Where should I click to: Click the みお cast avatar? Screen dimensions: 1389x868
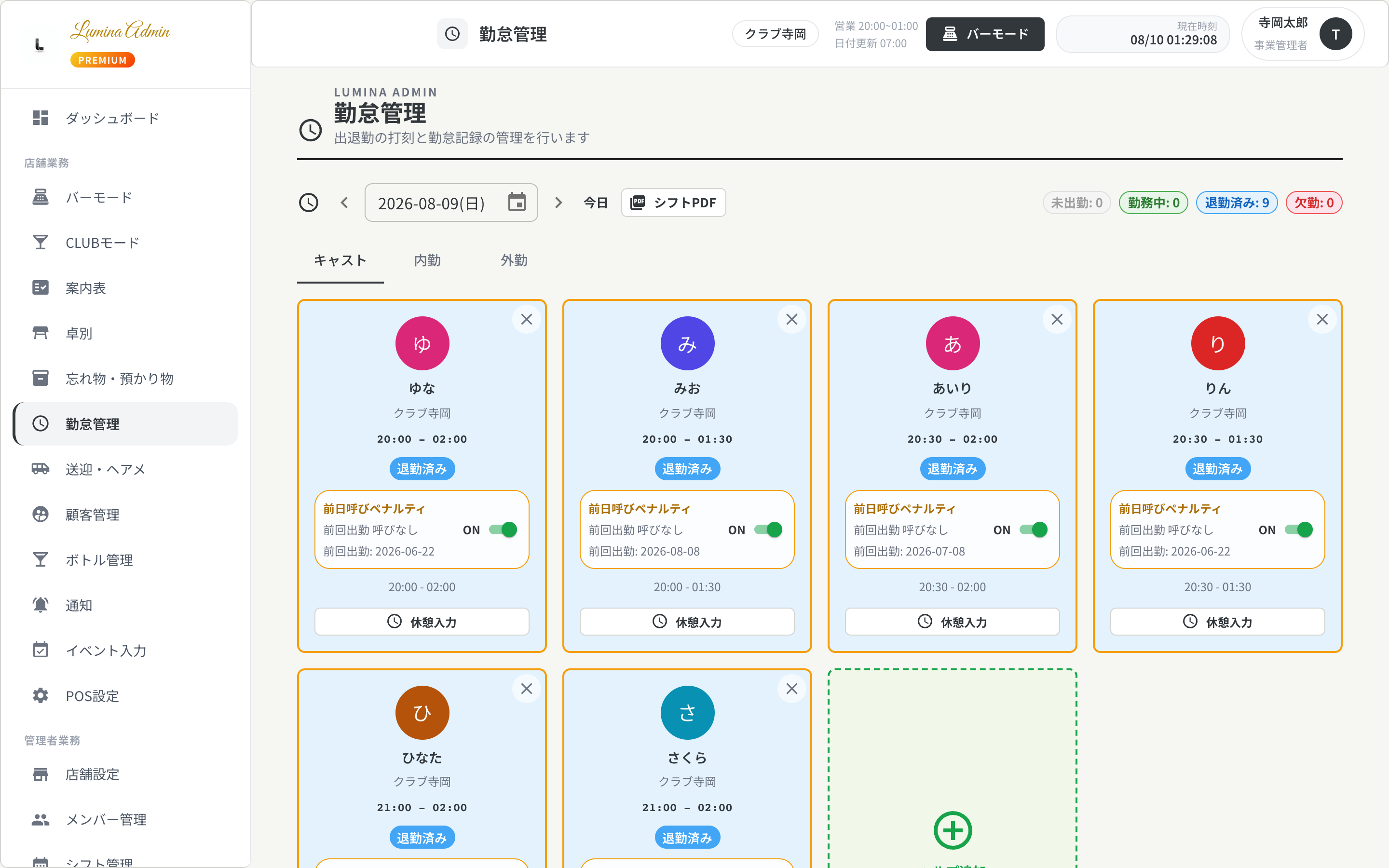pos(687,343)
